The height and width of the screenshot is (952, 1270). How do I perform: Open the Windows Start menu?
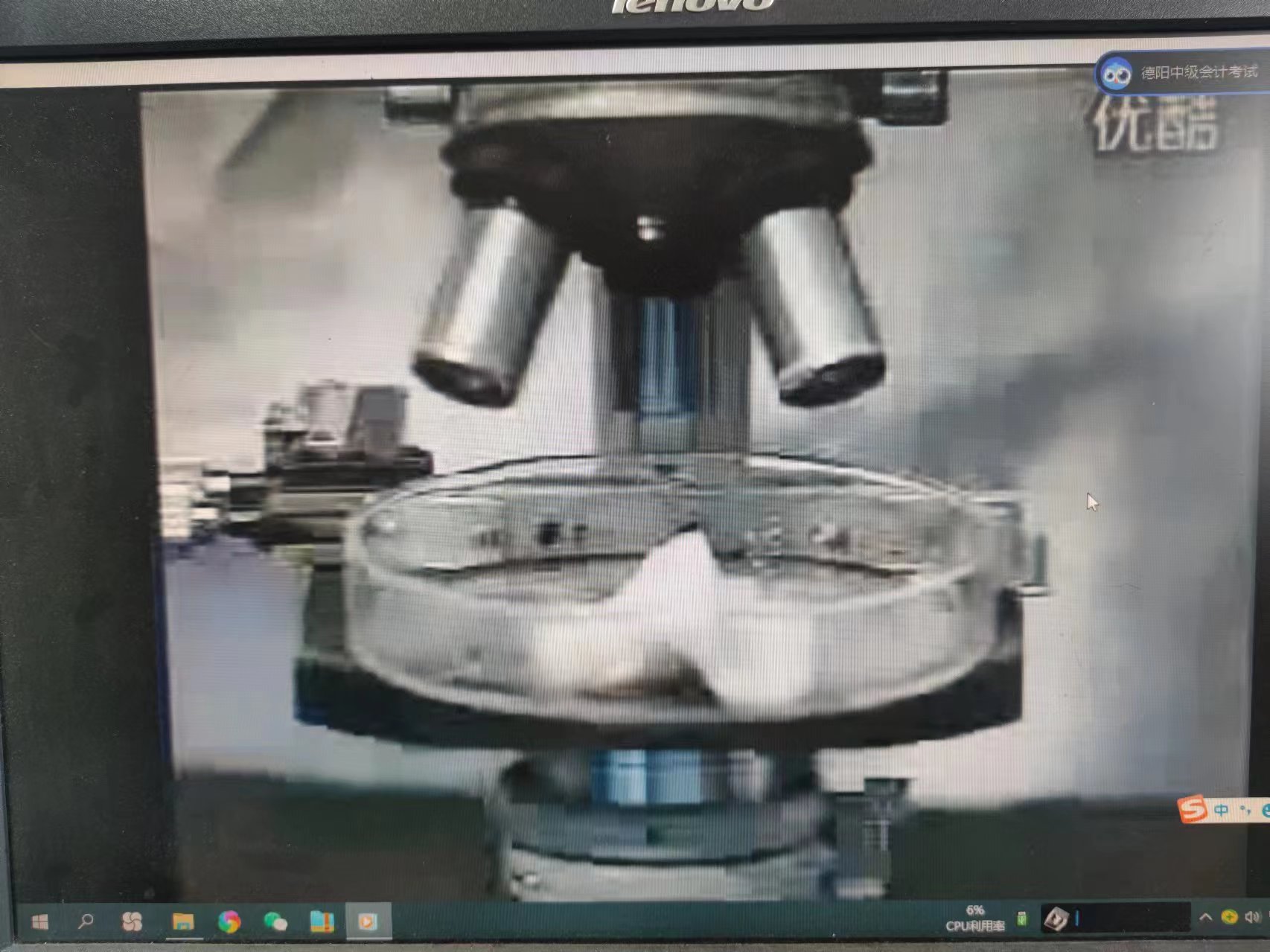click(x=40, y=922)
